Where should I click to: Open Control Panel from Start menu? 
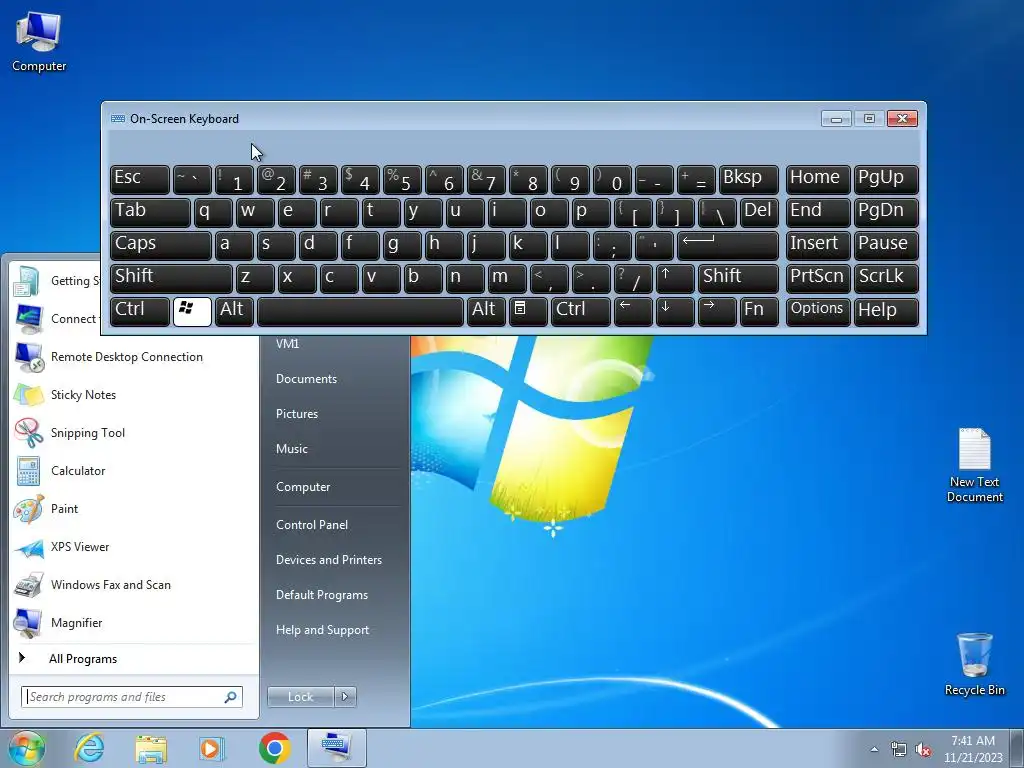(335, 525)
